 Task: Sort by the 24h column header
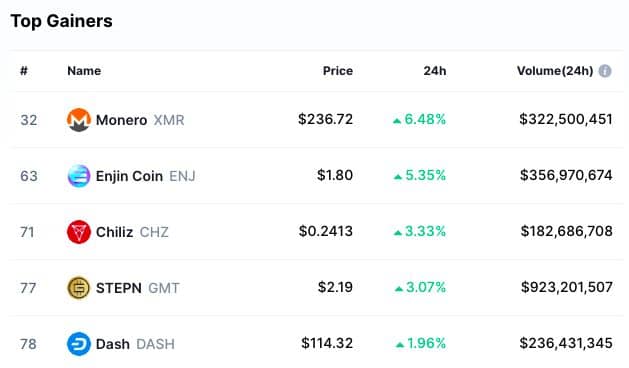(x=435, y=71)
